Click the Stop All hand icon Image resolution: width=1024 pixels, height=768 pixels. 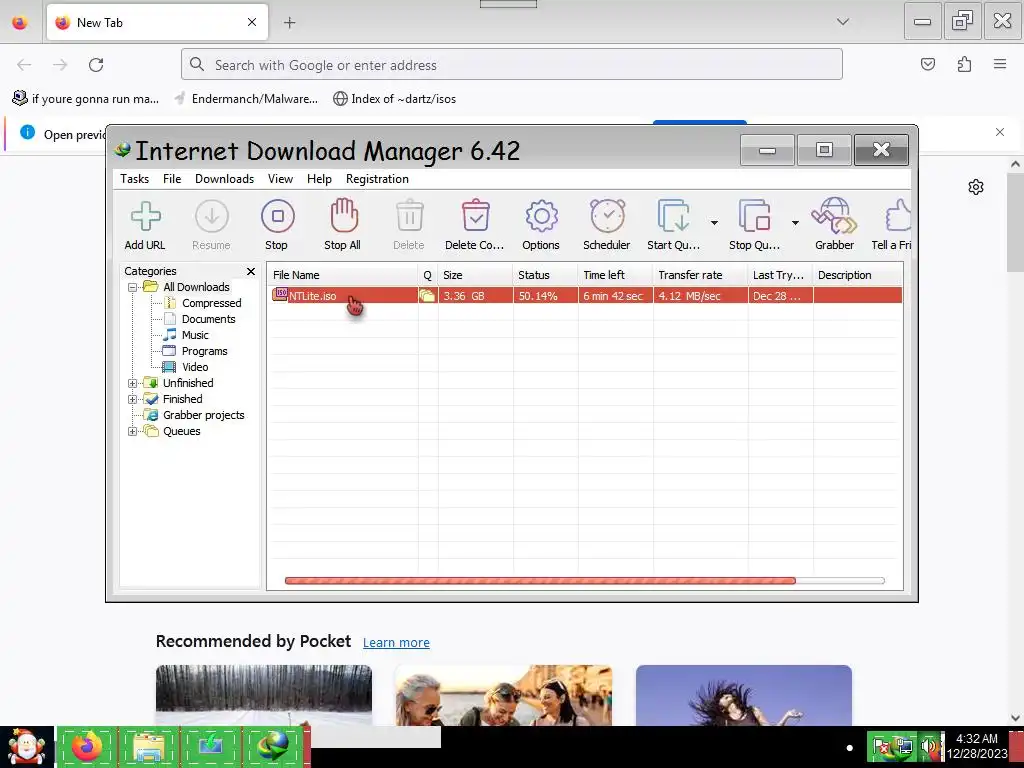coord(344,216)
